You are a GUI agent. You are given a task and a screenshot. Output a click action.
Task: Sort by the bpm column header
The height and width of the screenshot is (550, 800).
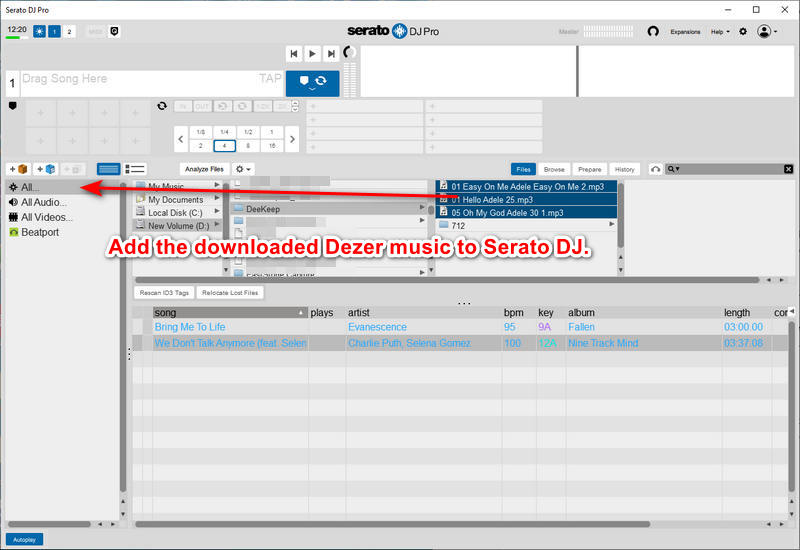(514, 312)
